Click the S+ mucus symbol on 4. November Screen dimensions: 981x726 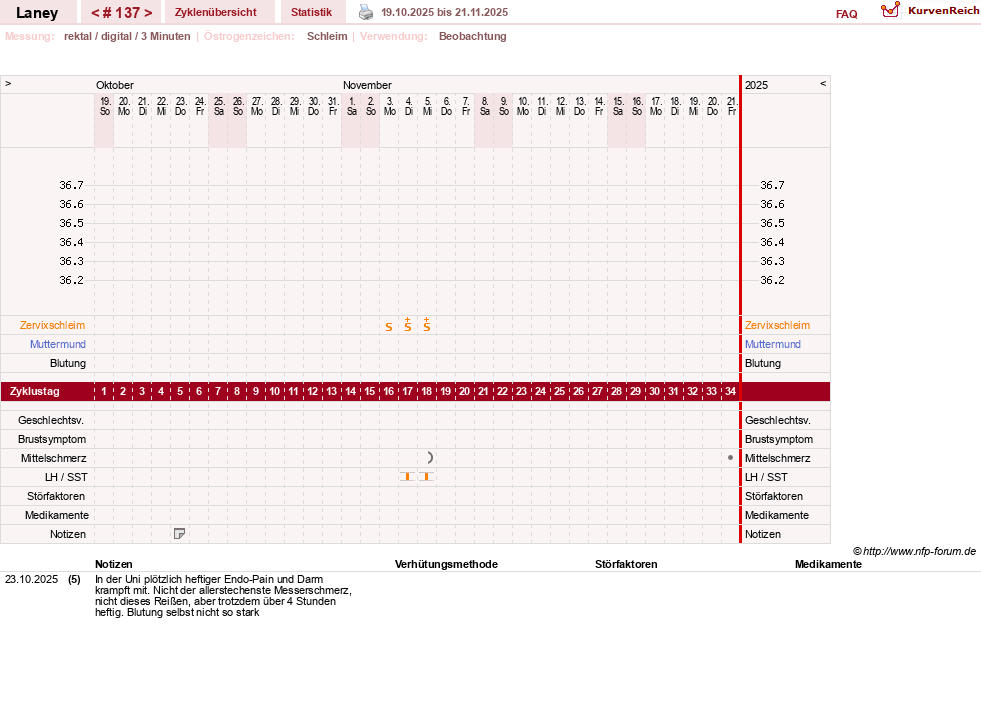[x=408, y=324]
